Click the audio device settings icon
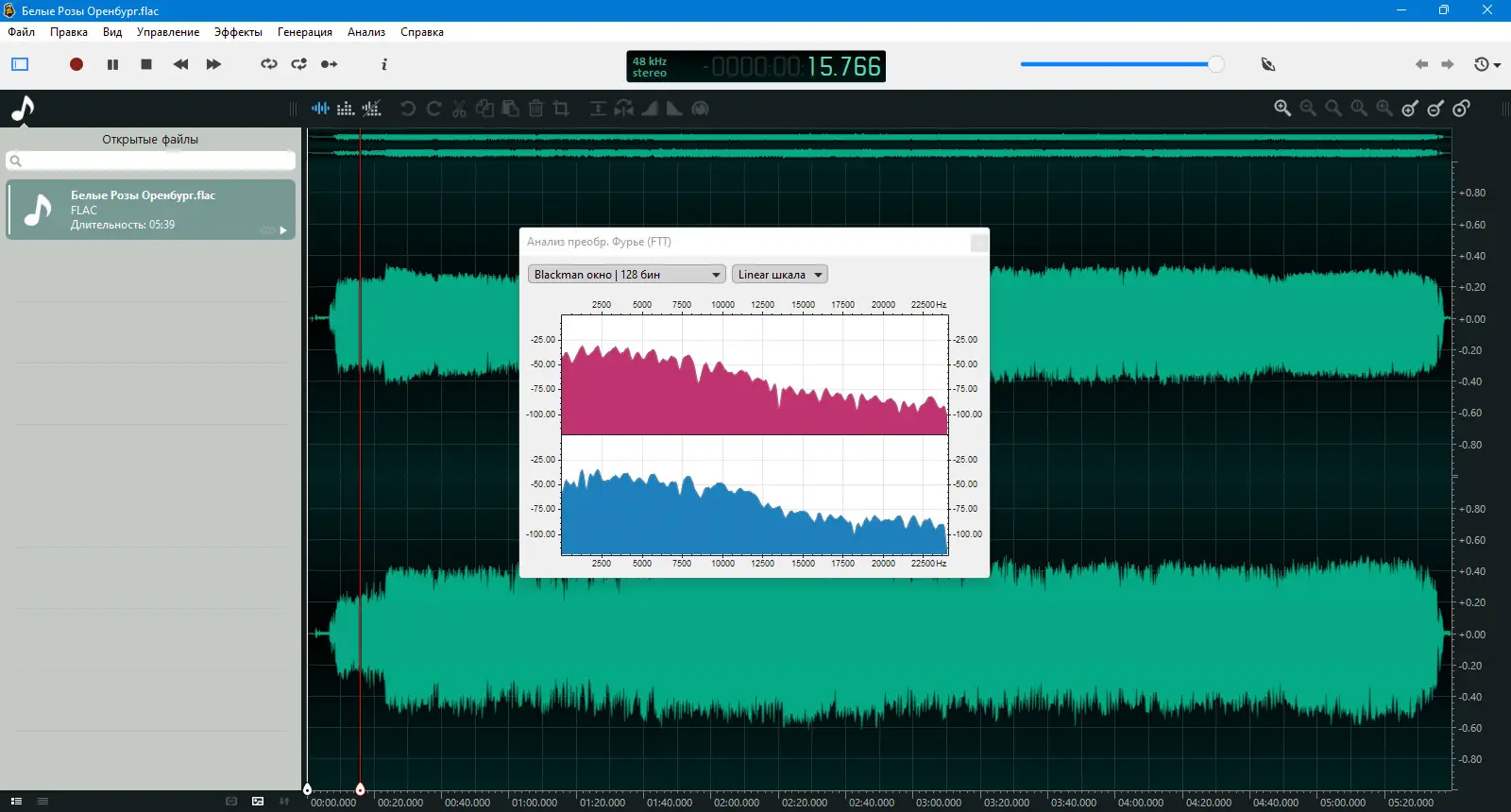1511x812 pixels. point(1268,64)
